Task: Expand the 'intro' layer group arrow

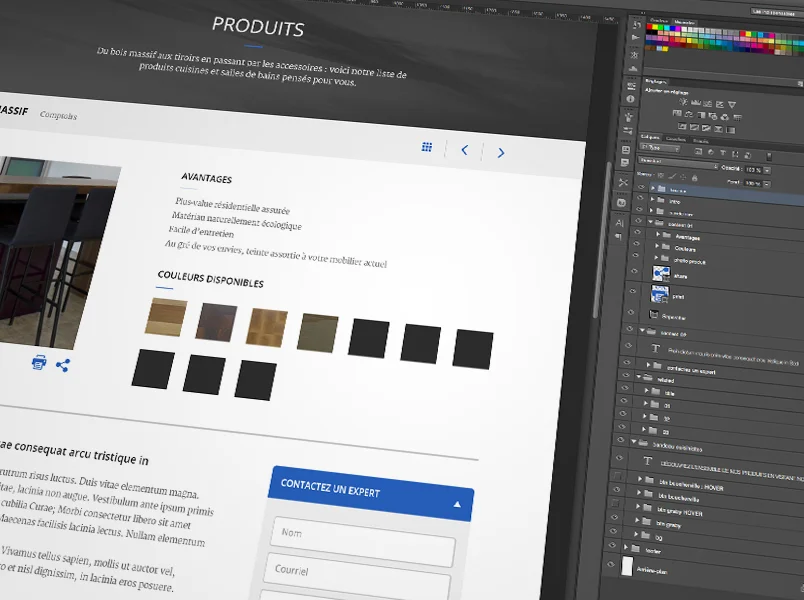Action: pyautogui.click(x=653, y=199)
